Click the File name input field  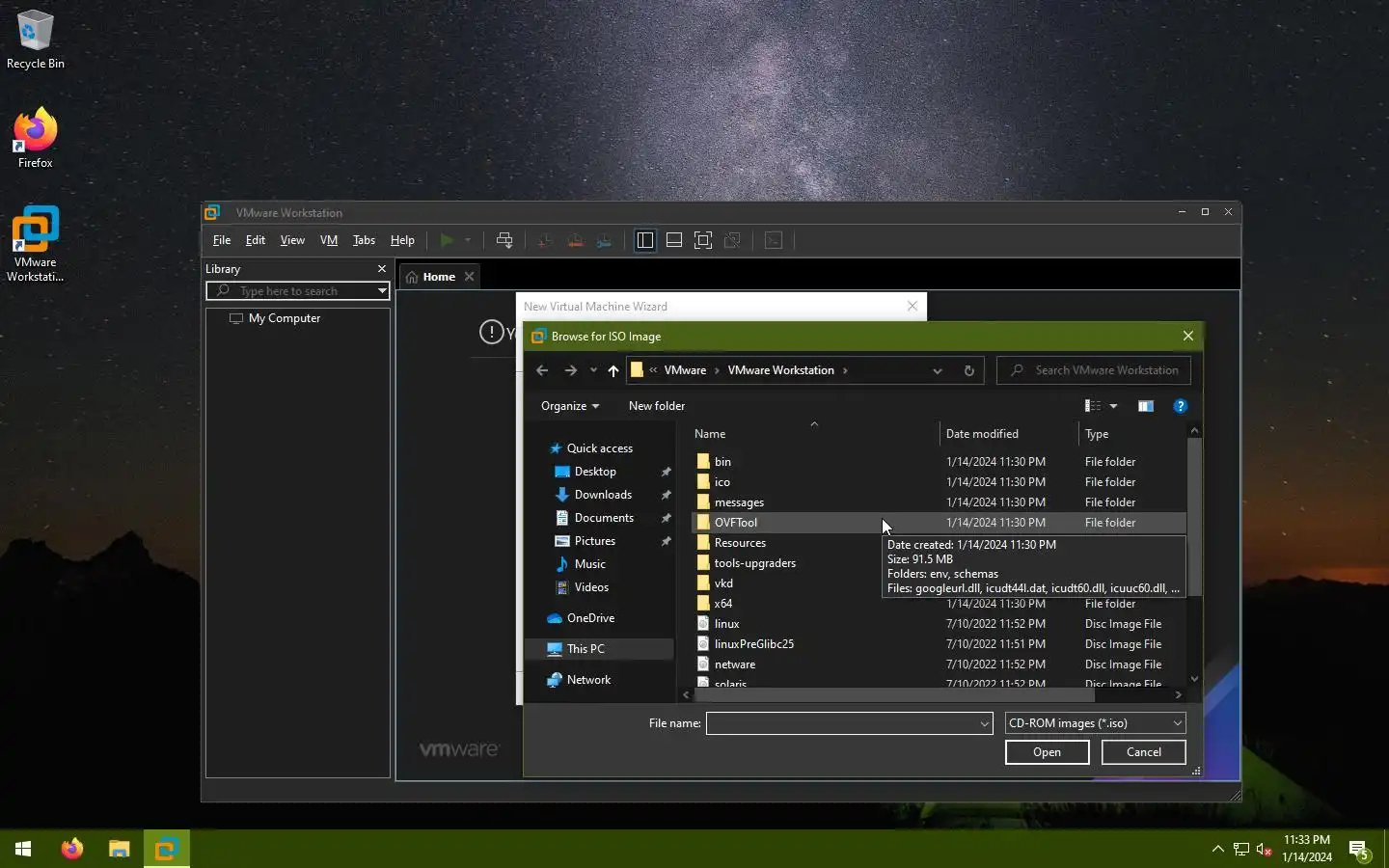coord(842,723)
